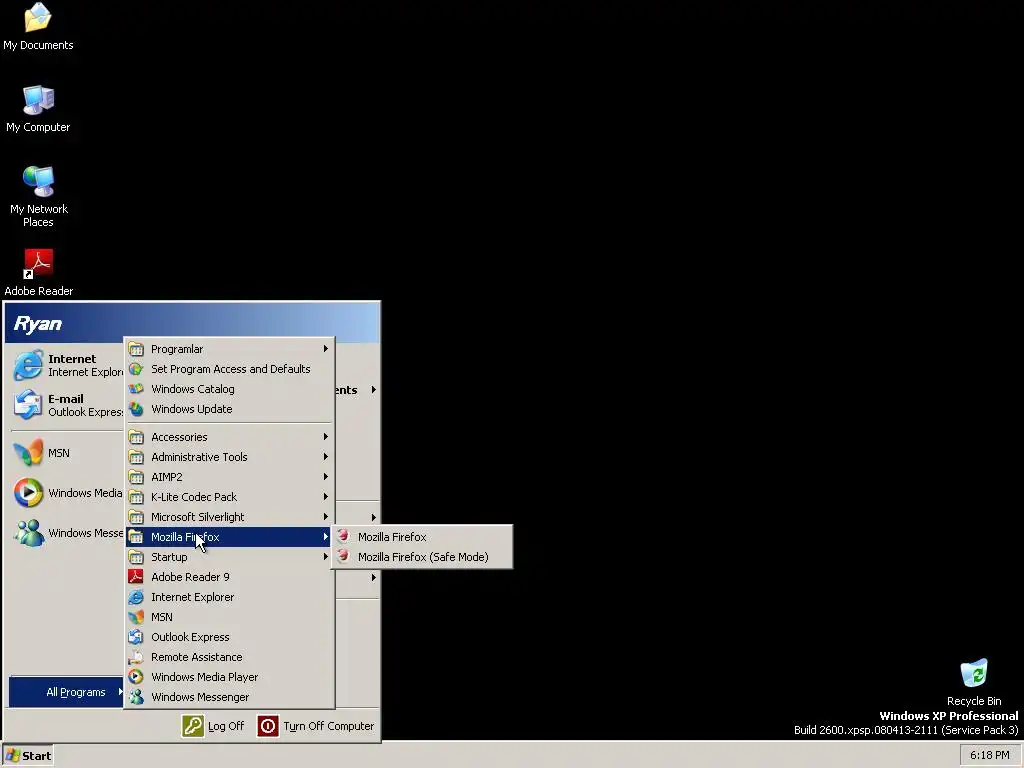Click the All Programs button
1024x768 pixels.
tap(66, 692)
